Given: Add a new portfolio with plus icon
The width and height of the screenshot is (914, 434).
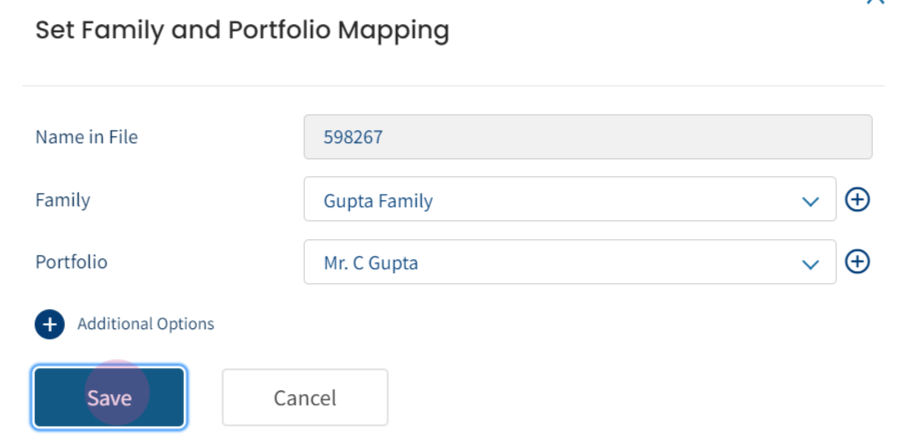Looking at the screenshot, I should tap(857, 262).
